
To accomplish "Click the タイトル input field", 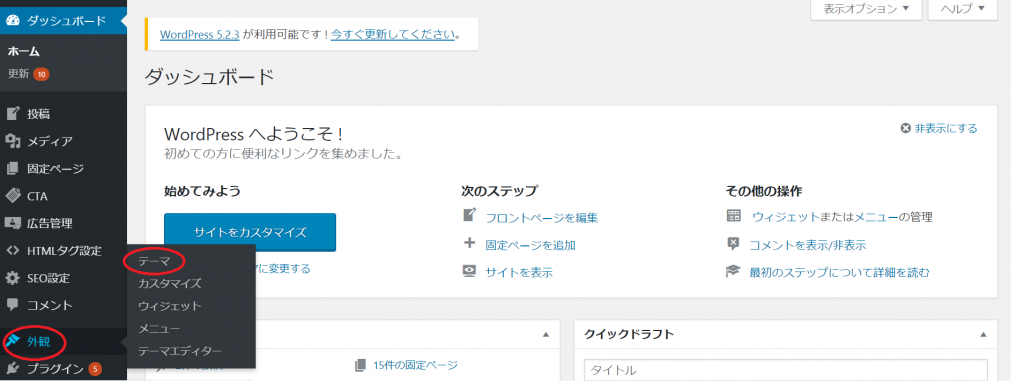I will click(x=786, y=370).
